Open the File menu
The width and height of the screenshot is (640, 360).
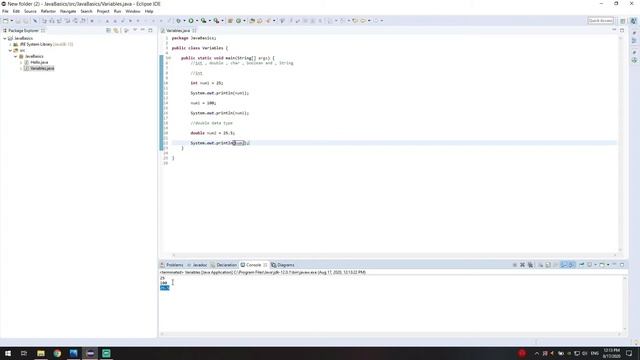coord(5,11)
